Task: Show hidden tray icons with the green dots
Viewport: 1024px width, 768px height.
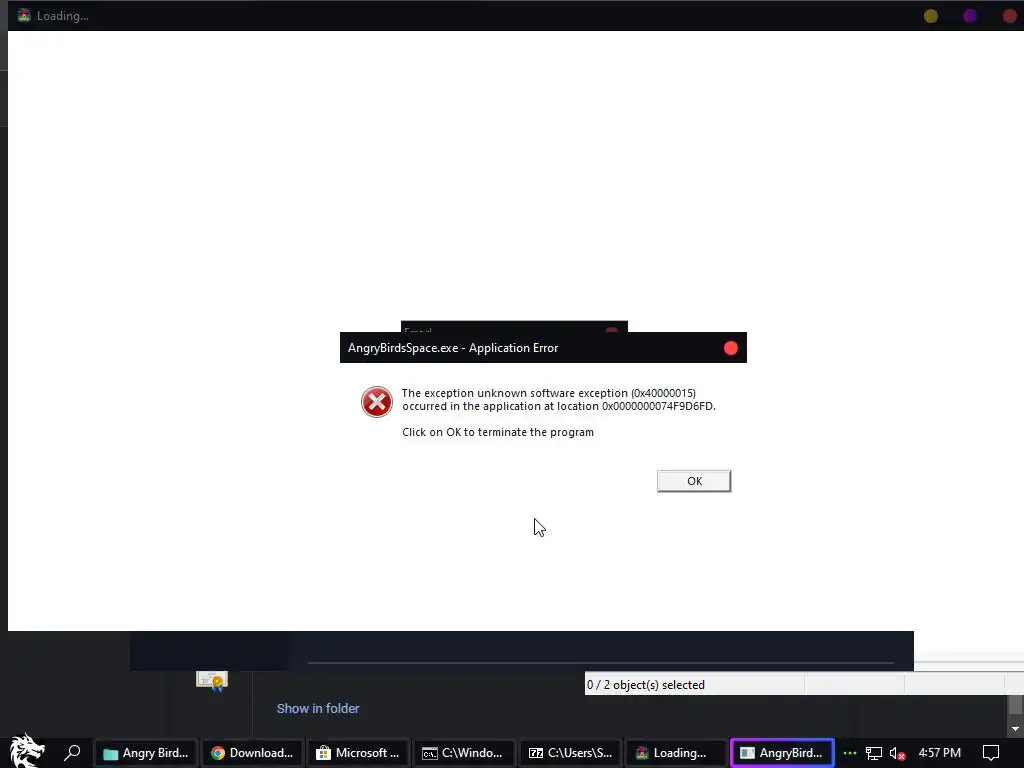Action: (x=850, y=753)
